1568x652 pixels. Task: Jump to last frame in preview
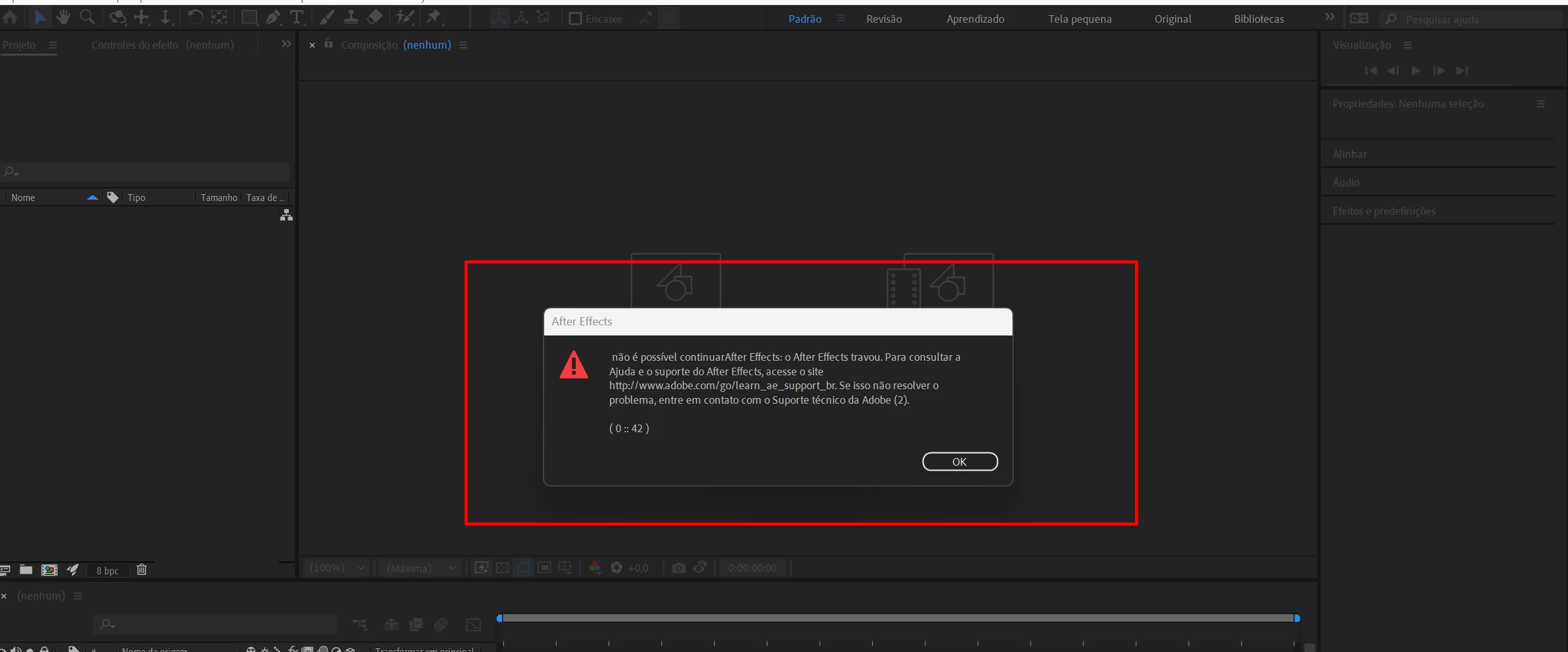pos(1462,71)
